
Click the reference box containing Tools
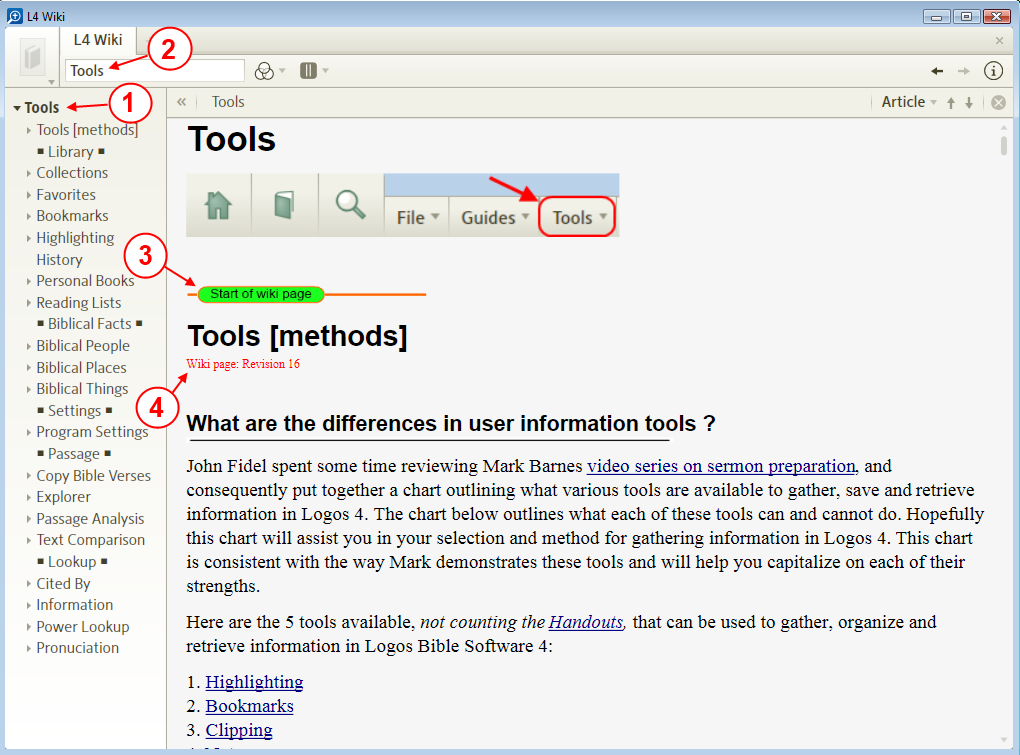(x=155, y=70)
